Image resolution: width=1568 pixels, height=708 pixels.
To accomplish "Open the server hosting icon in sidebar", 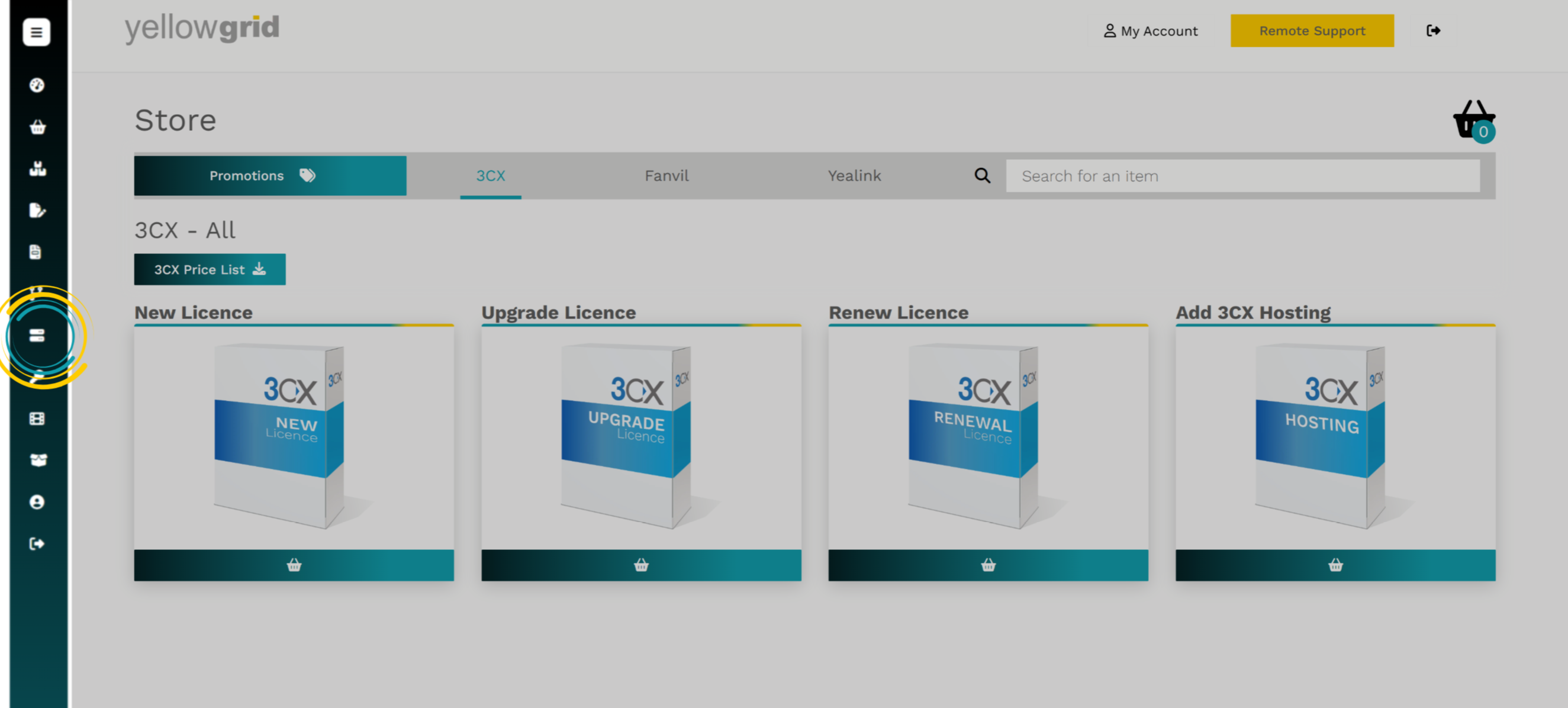I will coord(37,336).
